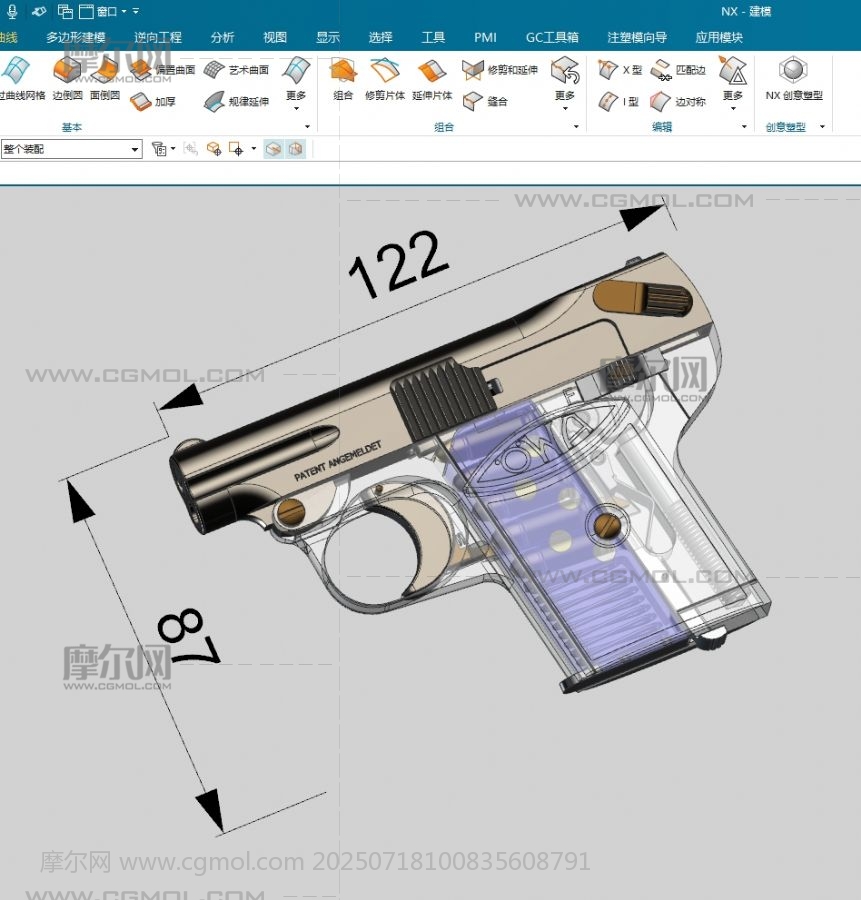Click the 边对称 edge symmetry tool

[x=678, y=102]
